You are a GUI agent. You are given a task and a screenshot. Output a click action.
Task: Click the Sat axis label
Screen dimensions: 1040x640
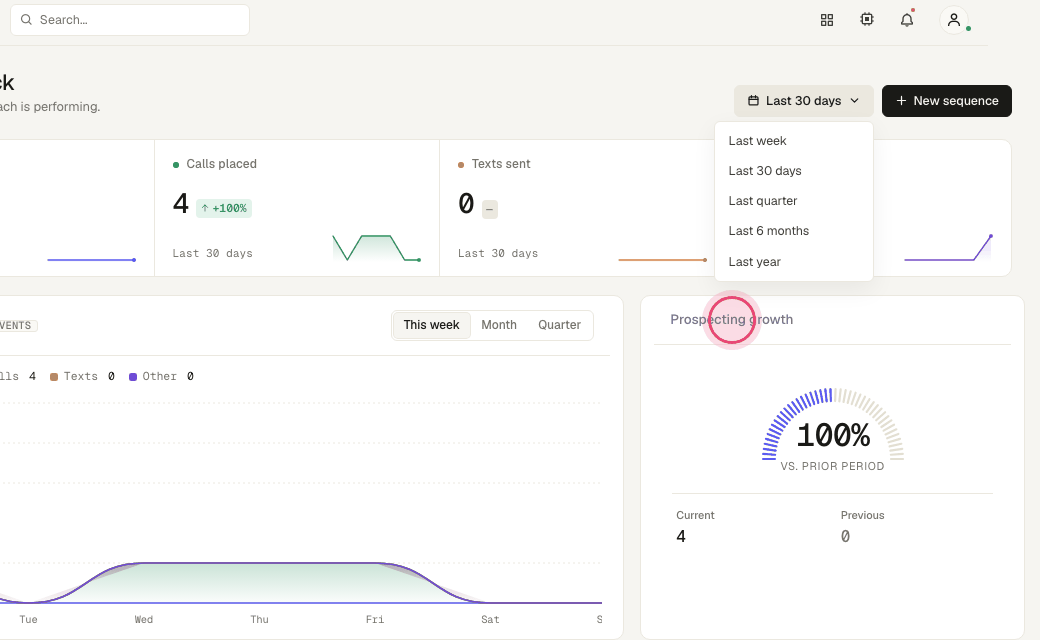click(490, 619)
